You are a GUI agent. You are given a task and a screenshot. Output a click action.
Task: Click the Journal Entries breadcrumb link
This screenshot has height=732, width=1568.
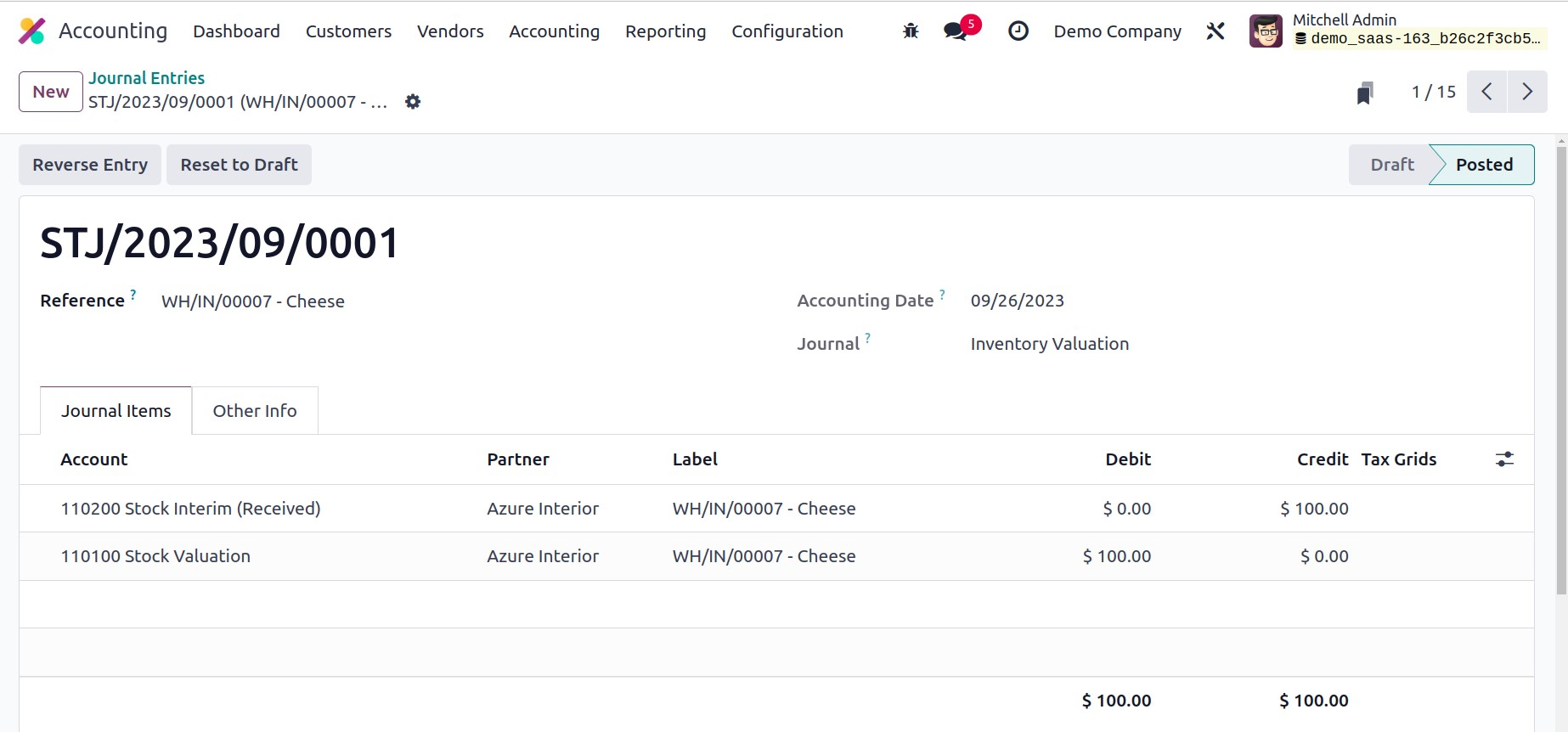(x=146, y=78)
